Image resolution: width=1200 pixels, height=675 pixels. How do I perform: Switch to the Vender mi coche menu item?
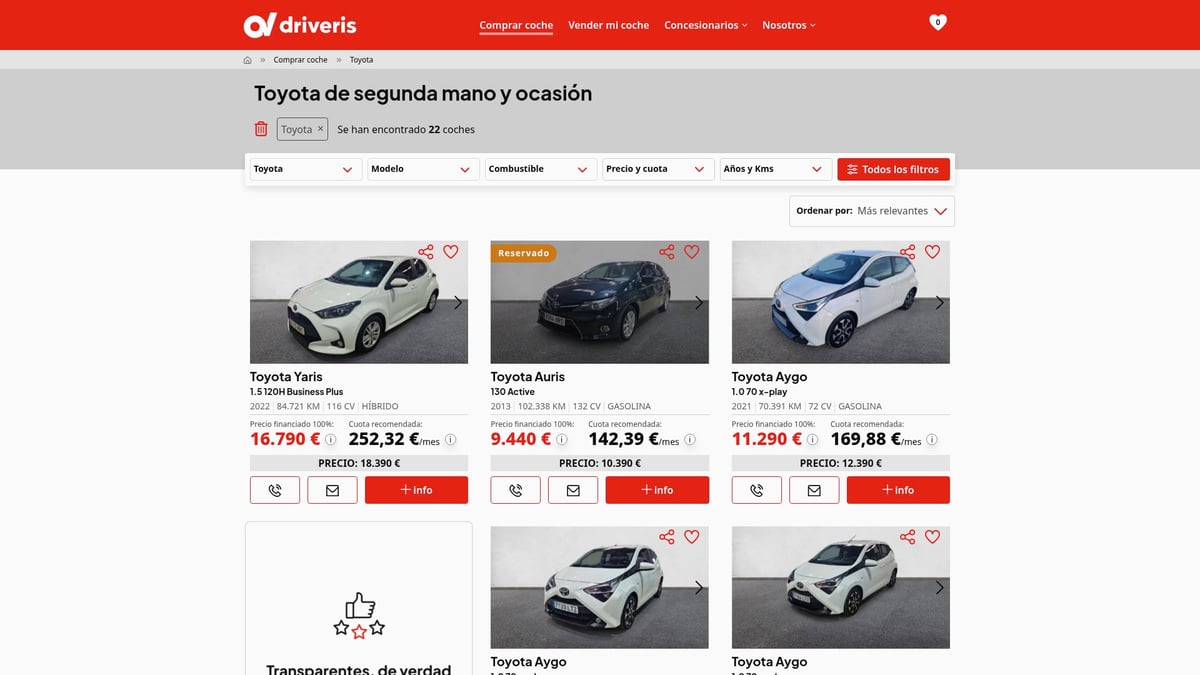pyautogui.click(x=608, y=25)
